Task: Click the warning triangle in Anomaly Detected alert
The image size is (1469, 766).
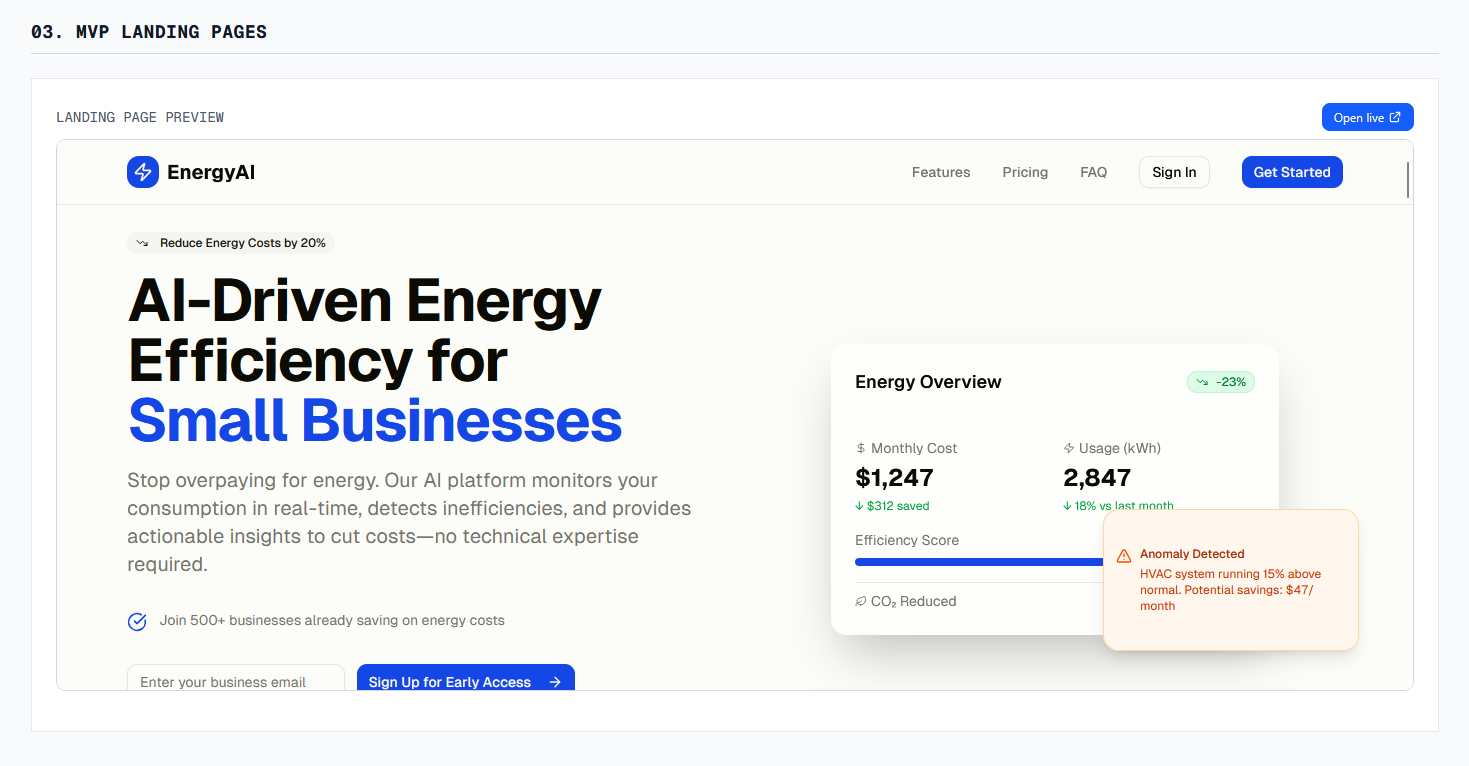Action: click(x=1124, y=554)
